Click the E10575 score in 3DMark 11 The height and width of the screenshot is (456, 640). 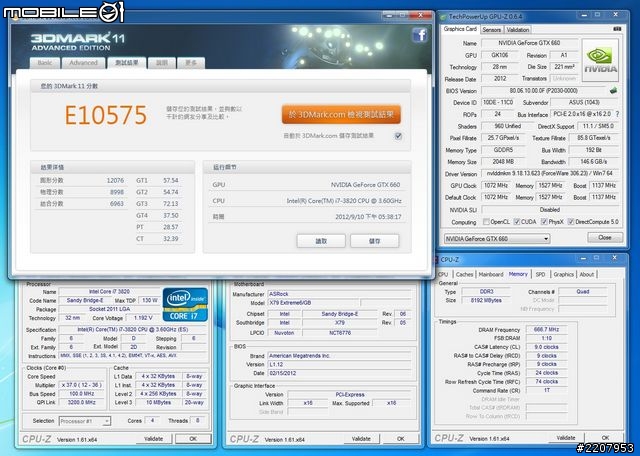click(x=106, y=115)
